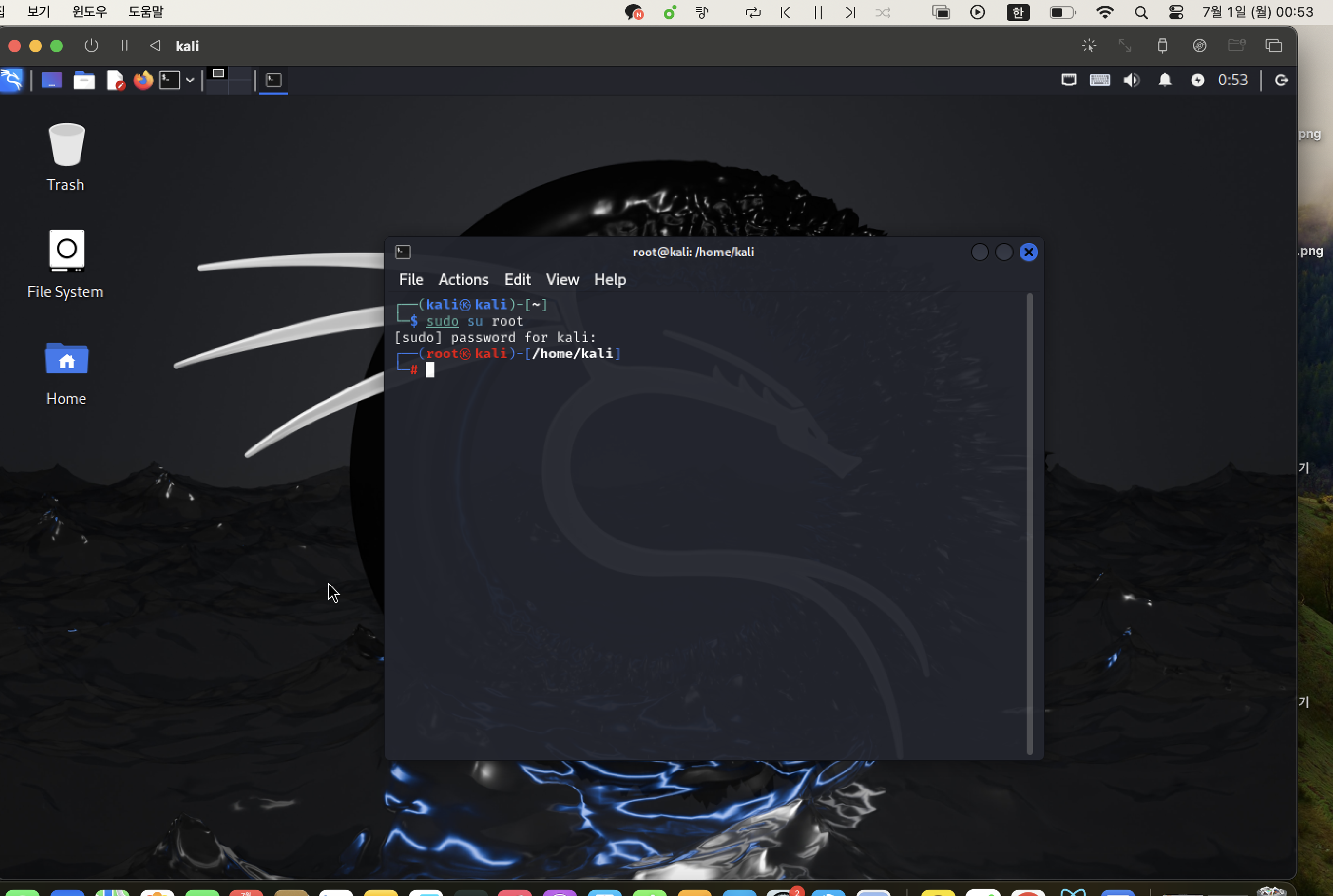The height and width of the screenshot is (896, 1333).
Task: Open the Kali panel clock calendar
Action: pos(1233,80)
